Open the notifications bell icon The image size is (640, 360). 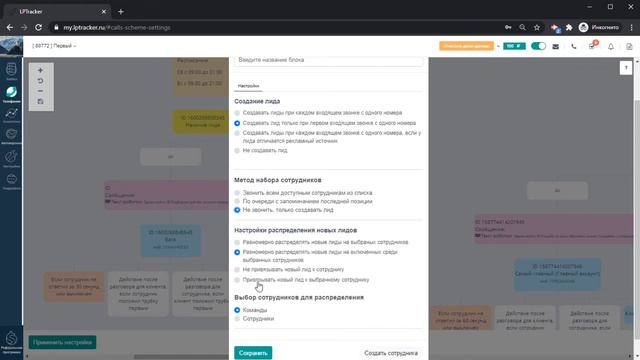(x=611, y=47)
